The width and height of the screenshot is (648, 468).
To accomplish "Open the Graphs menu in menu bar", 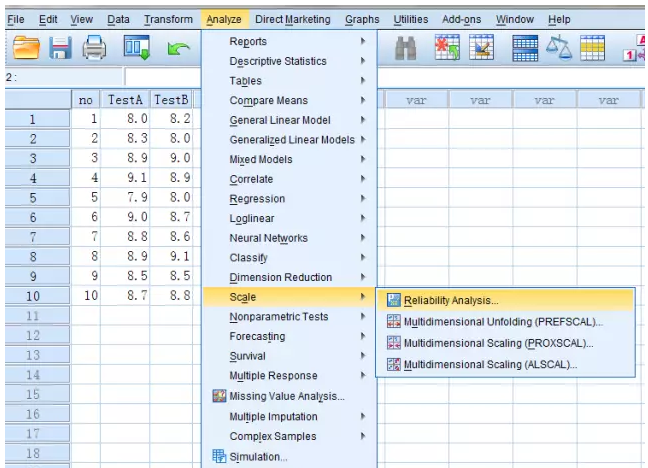I will click(362, 19).
